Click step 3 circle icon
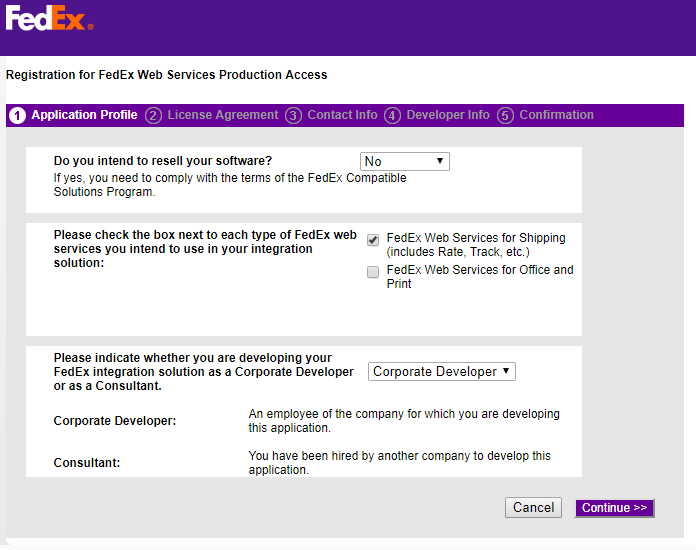This screenshot has width=696, height=550. 293,116
